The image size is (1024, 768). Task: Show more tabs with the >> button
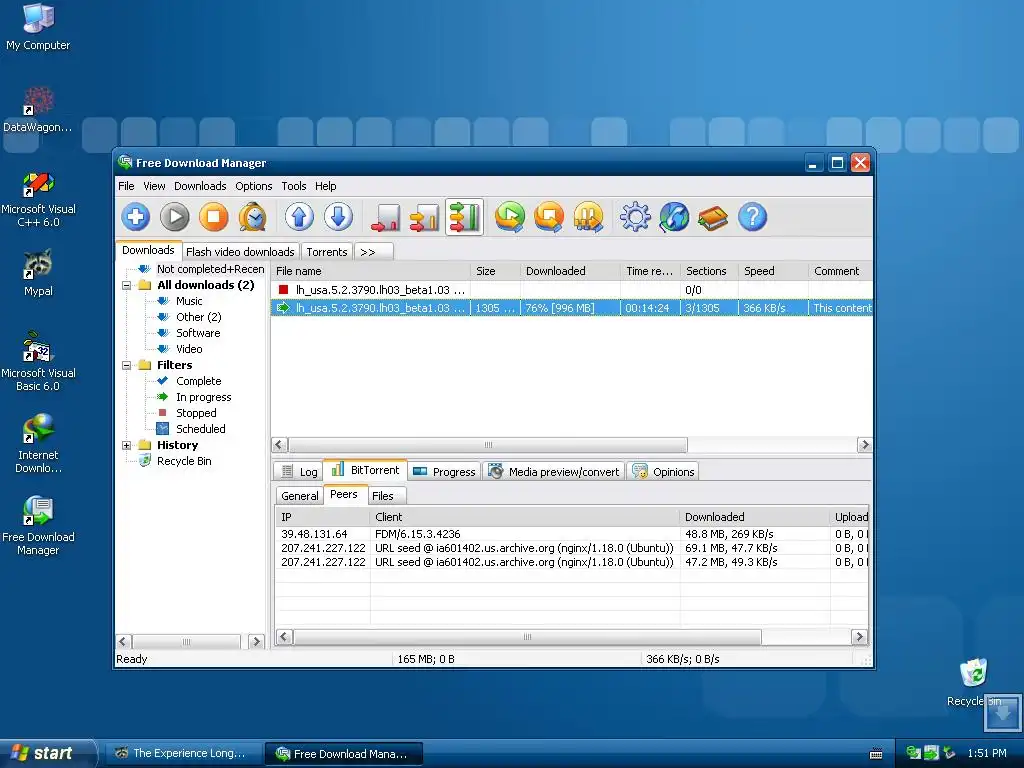pyautogui.click(x=373, y=252)
